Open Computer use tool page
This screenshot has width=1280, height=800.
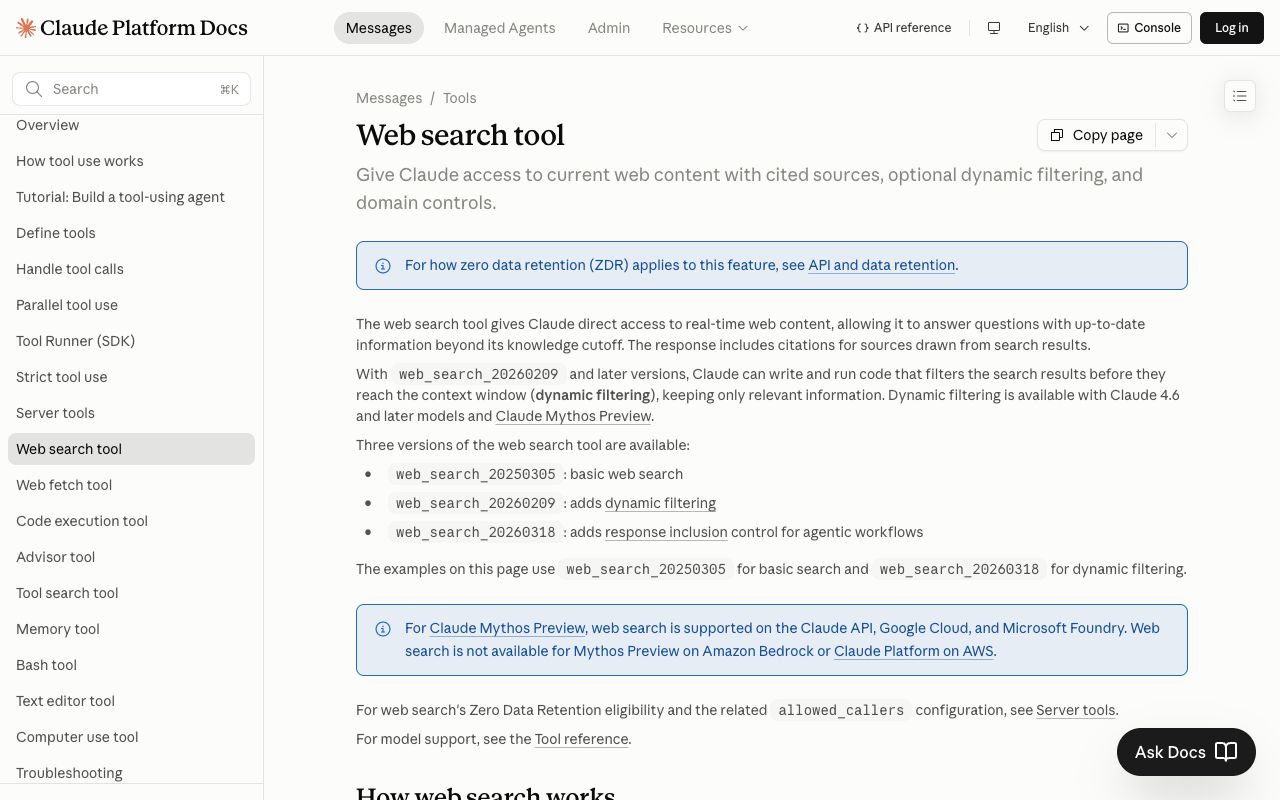coord(131,737)
